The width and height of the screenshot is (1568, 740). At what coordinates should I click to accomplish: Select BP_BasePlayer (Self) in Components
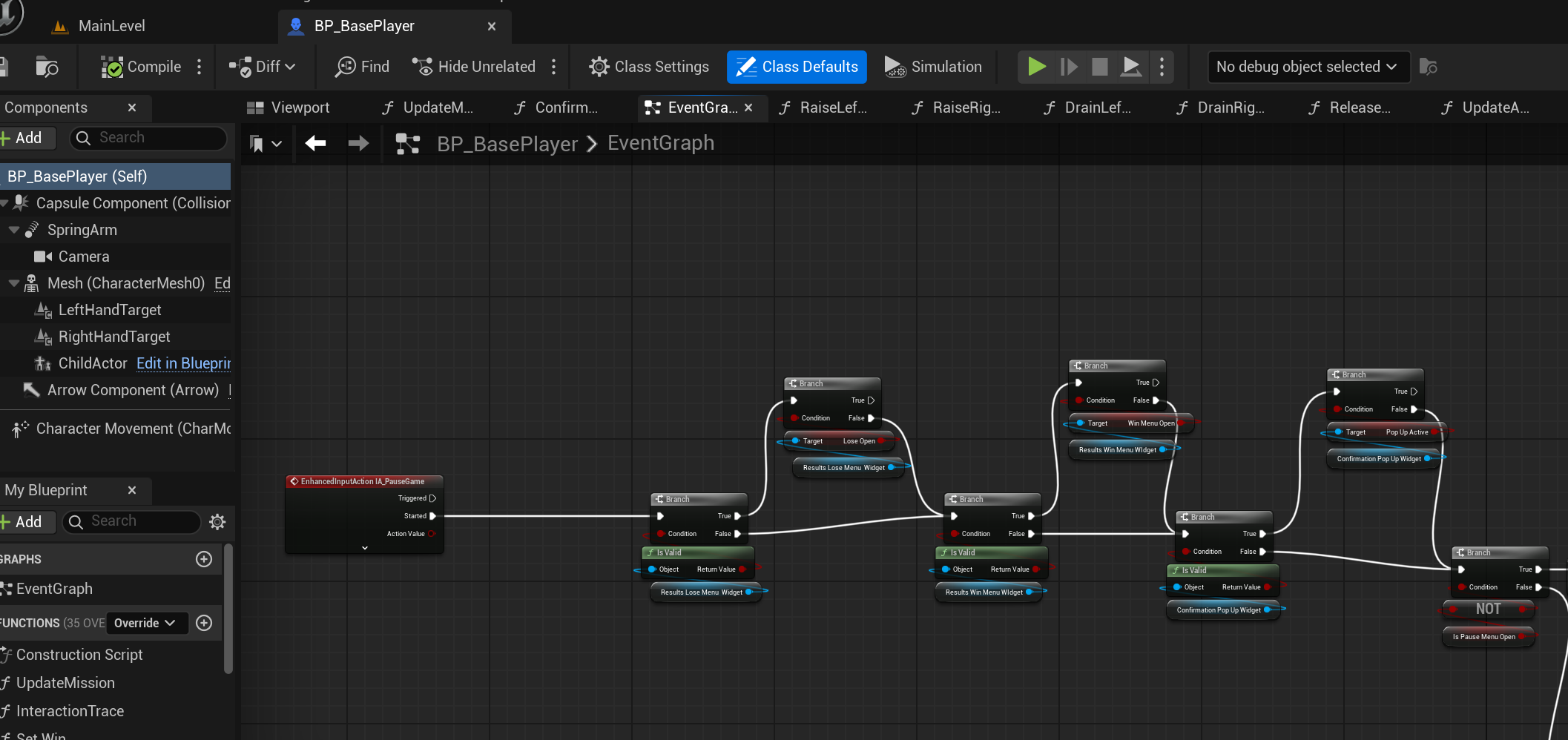pyautogui.click(x=115, y=176)
